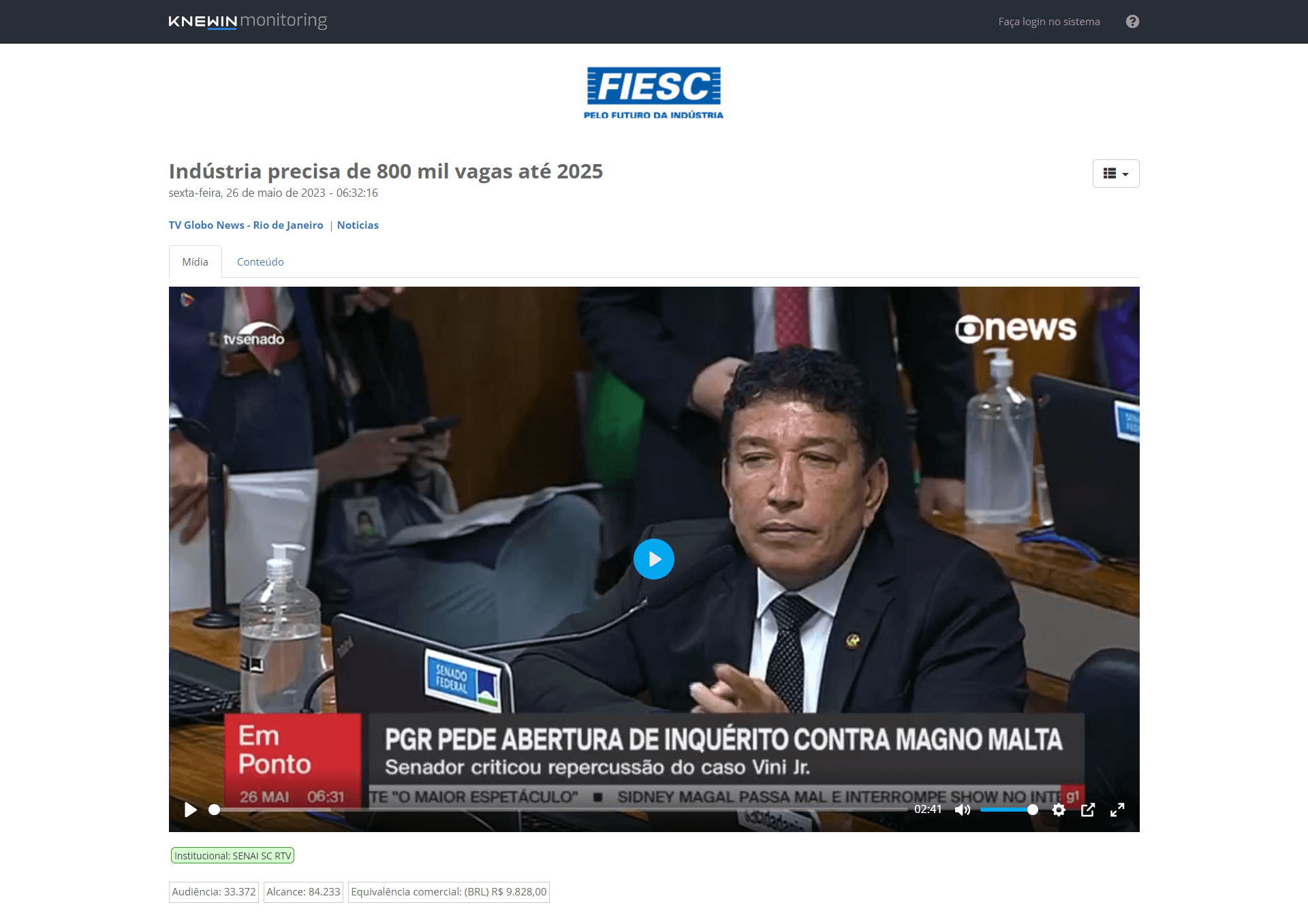The height and width of the screenshot is (924, 1308).
Task: Open the list options dropdown button
Action: 1116,174
